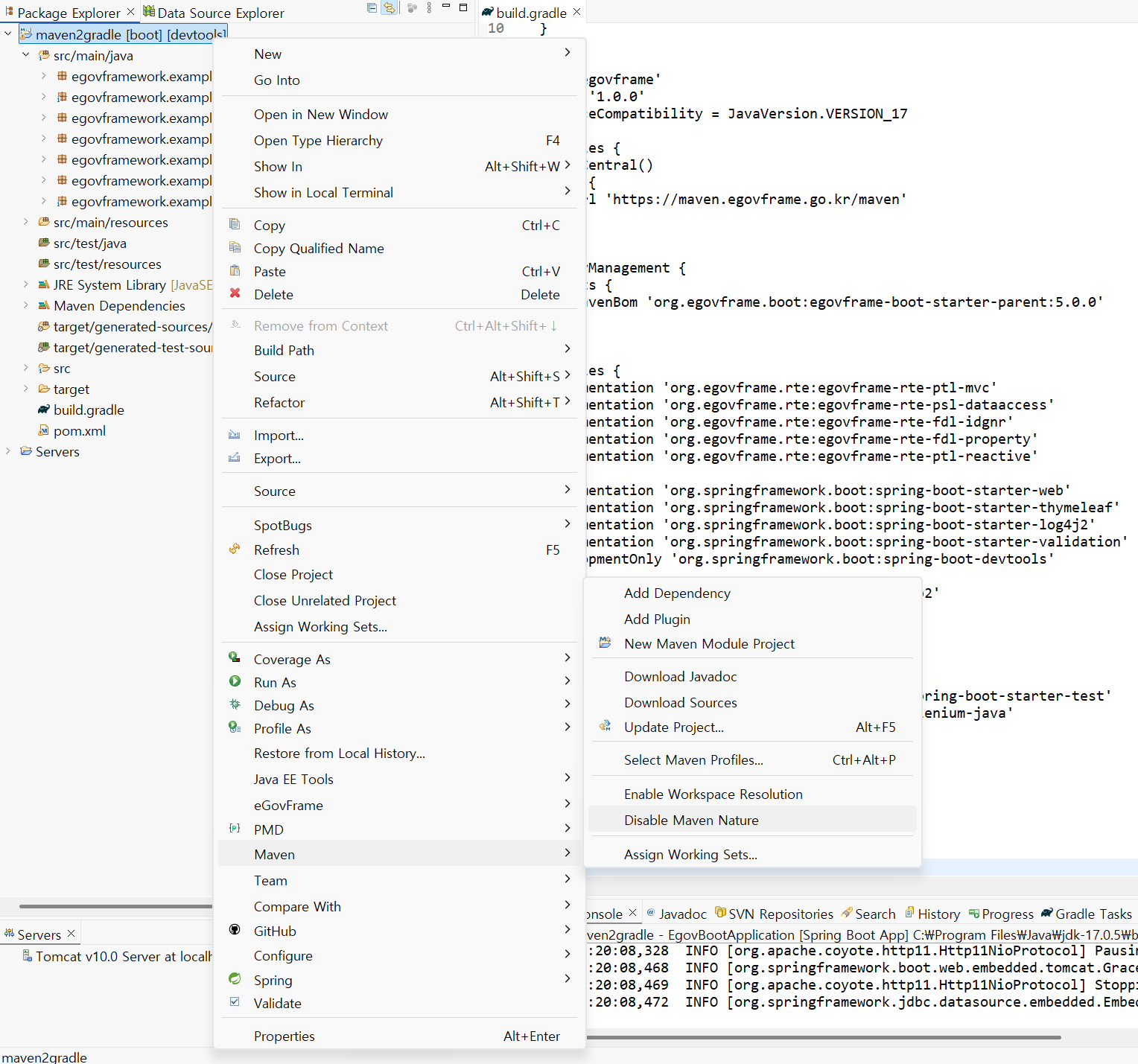Click the GitHub icon in the context menu

coord(235,930)
